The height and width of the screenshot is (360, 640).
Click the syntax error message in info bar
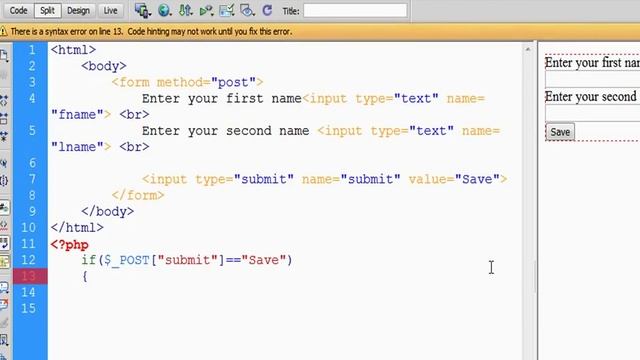point(151,31)
